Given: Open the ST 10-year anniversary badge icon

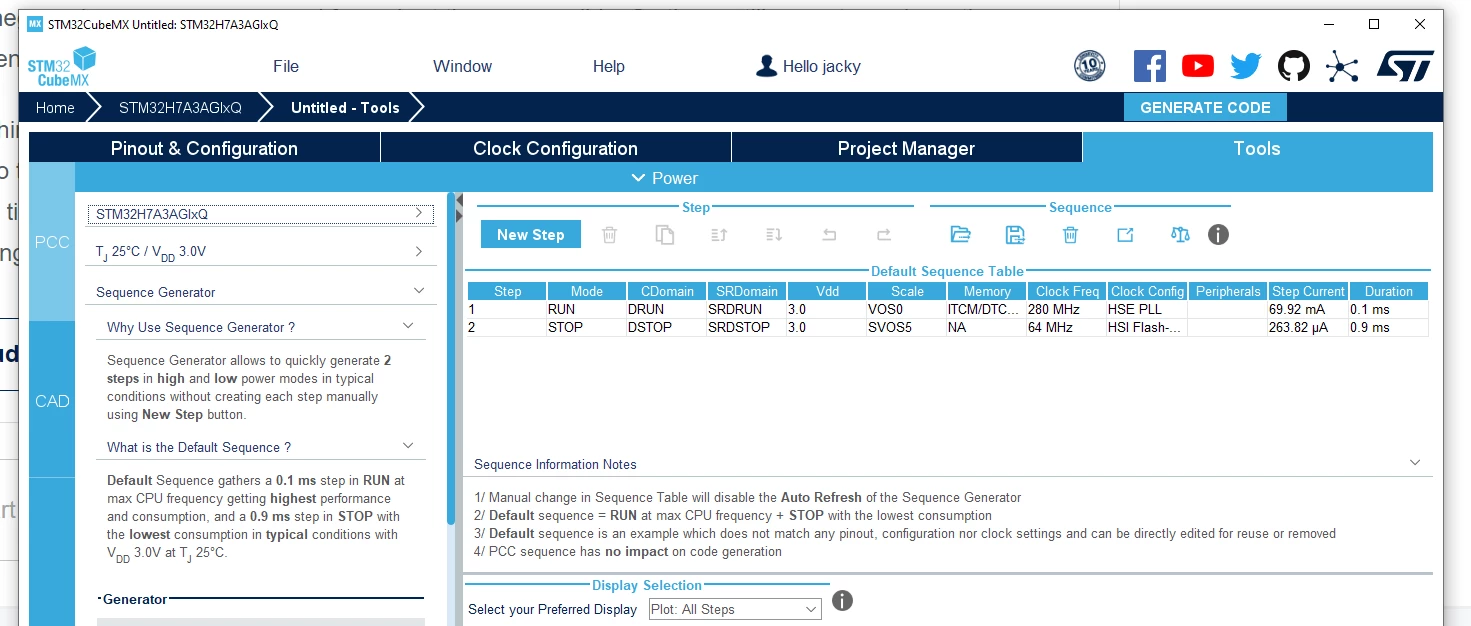Looking at the screenshot, I should tap(1089, 66).
